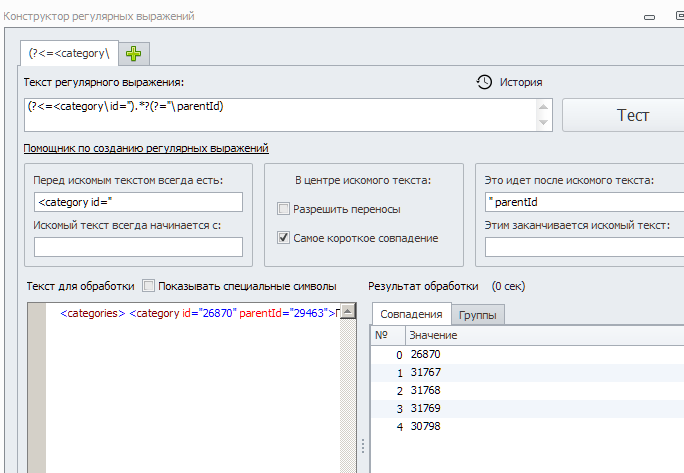This screenshot has width=684, height=473.
Task: Click 'Перед искомым текстом всегда есть' field
Action: pos(138,202)
